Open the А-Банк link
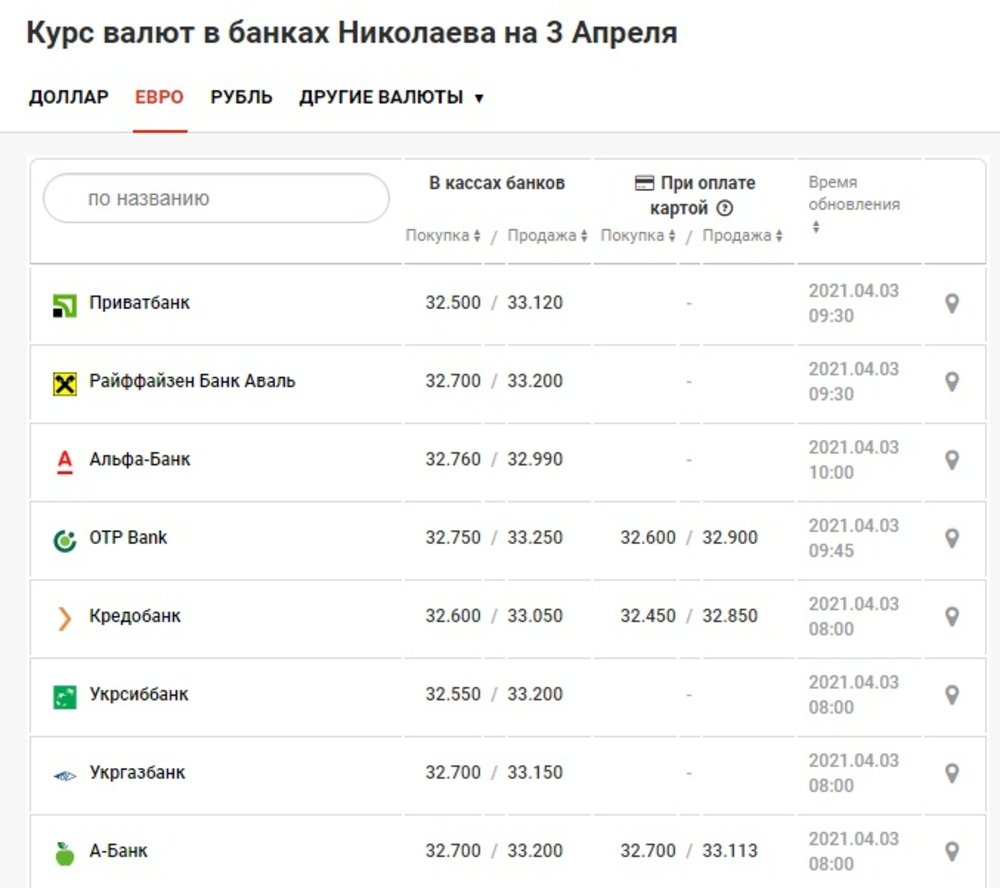Image resolution: width=1000 pixels, height=888 pixels. tap(119, 851)
